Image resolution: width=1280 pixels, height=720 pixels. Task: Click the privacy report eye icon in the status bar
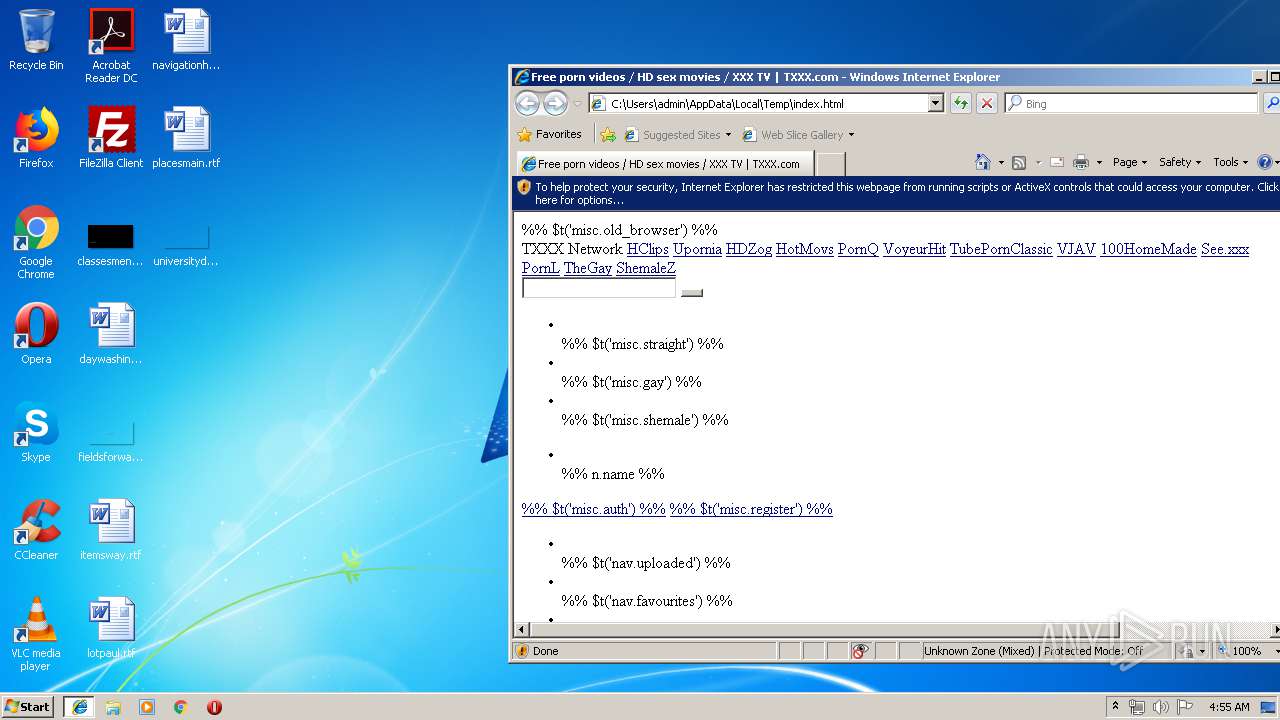[860, 651]
